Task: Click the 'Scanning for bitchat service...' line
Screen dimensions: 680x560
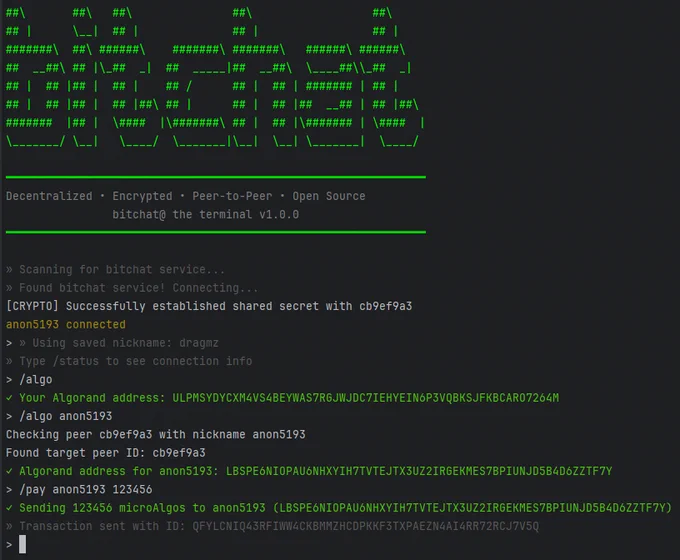Action: click(115, 270)
